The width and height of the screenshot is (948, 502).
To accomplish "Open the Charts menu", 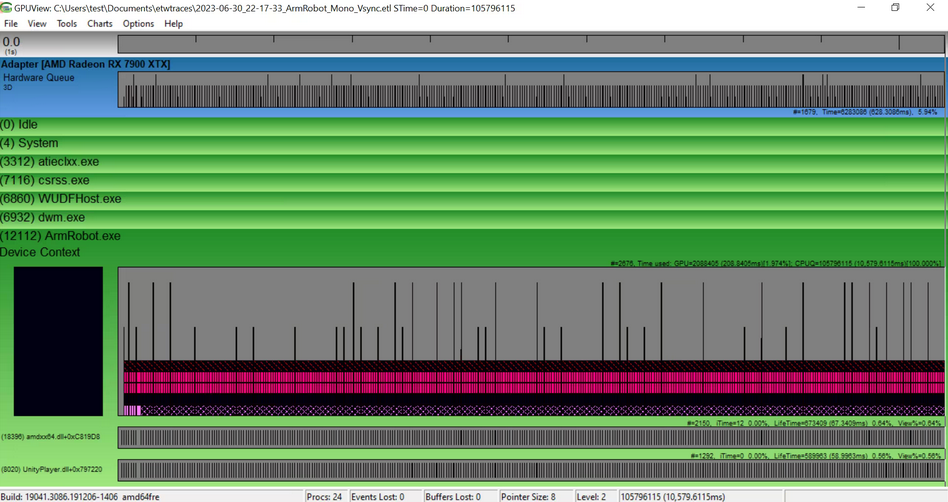I will (100, 23).
